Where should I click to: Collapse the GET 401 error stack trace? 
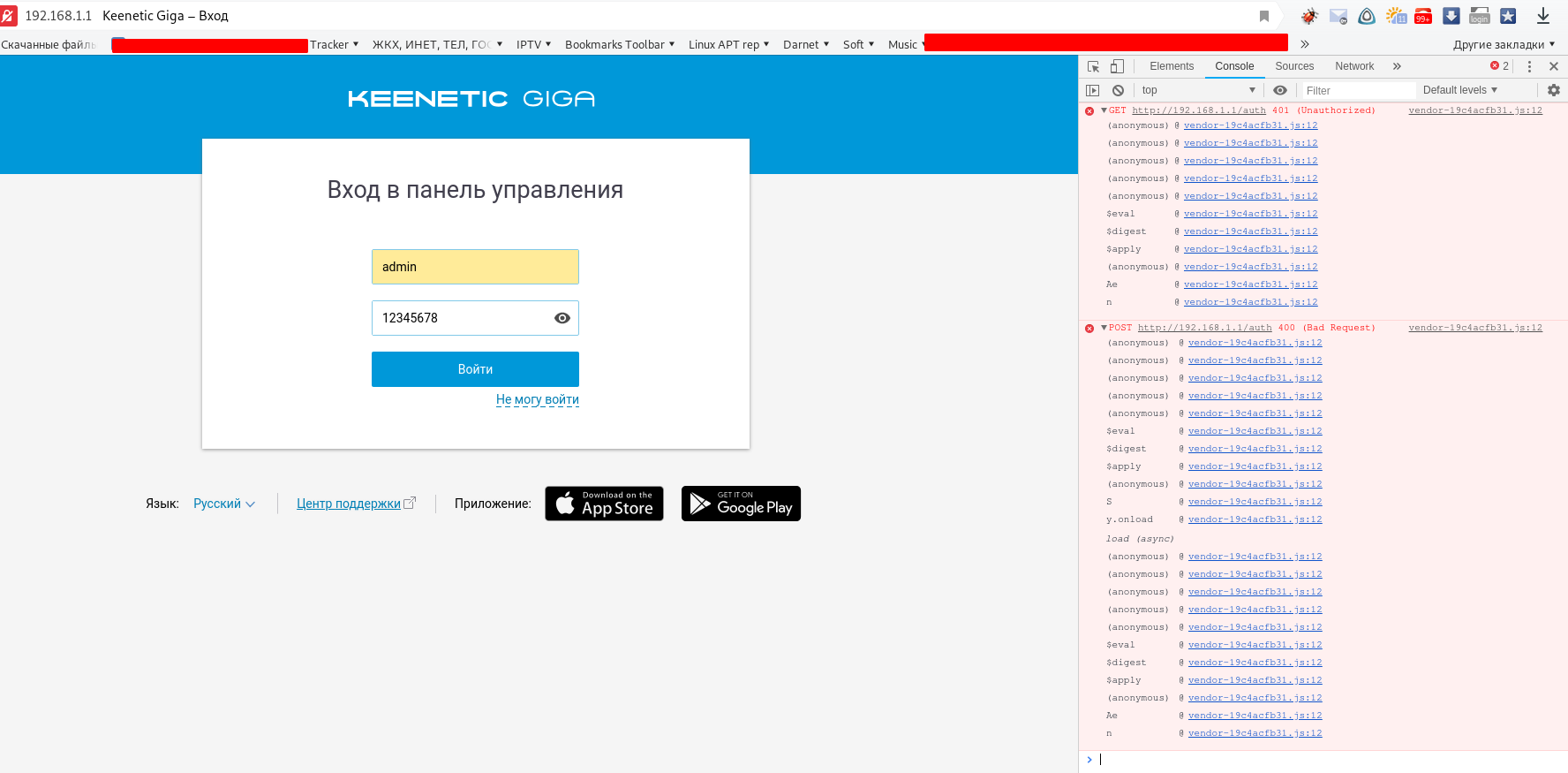(x=1104, y=110)
